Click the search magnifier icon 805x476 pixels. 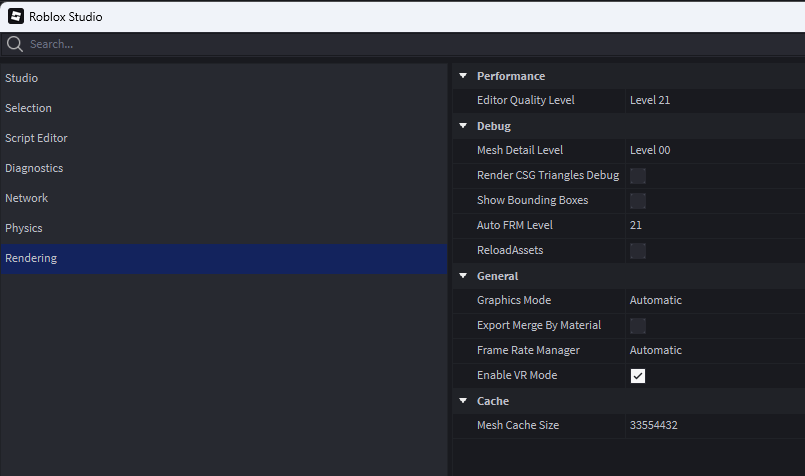point(15,44)
